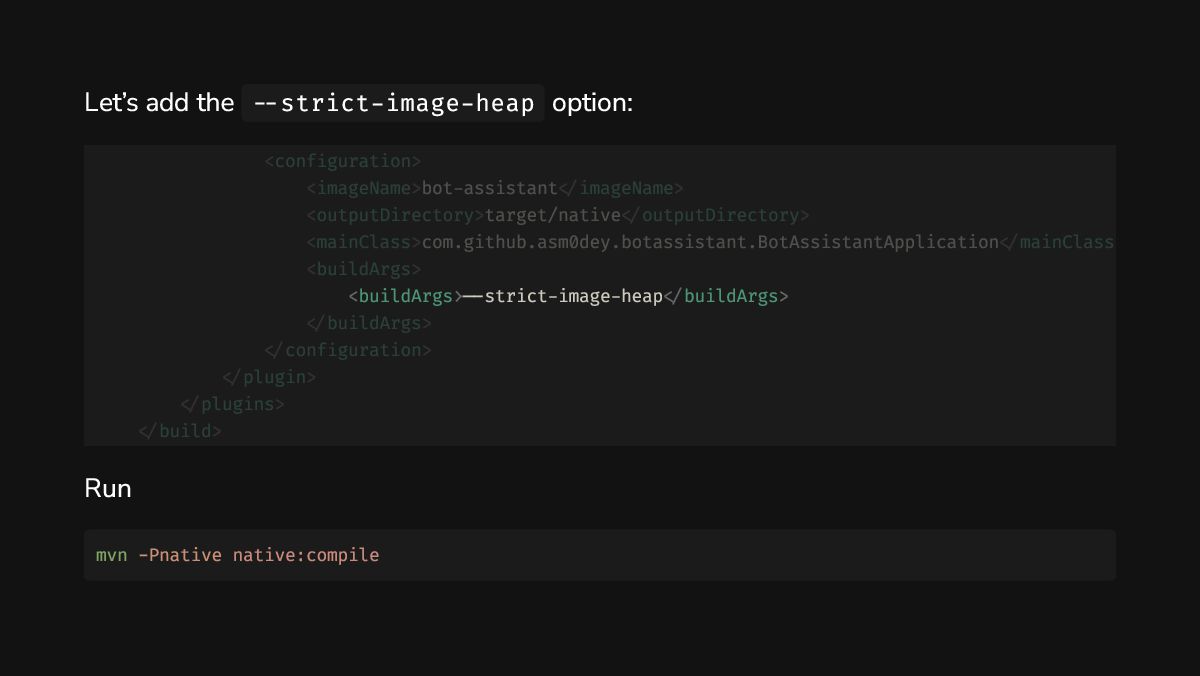Screen dimensions: 1200x676
Task: Click the closing </plugins> tag
Action: point(232,404)
